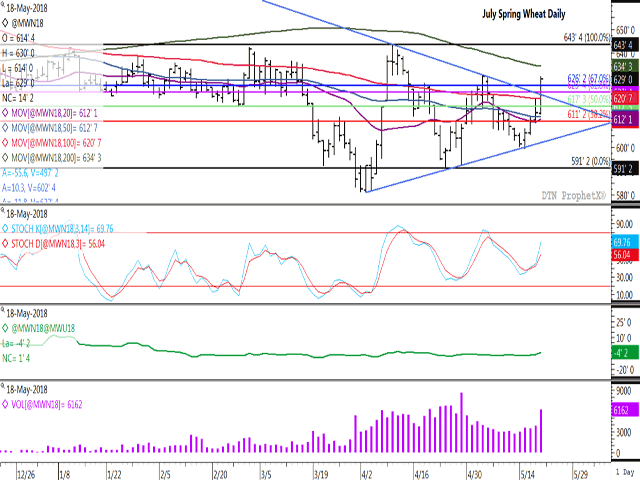Click the green diamond beside @MWN18@MWU18 spread
This screenshot has width=640, height=480.
click(5, 328)
